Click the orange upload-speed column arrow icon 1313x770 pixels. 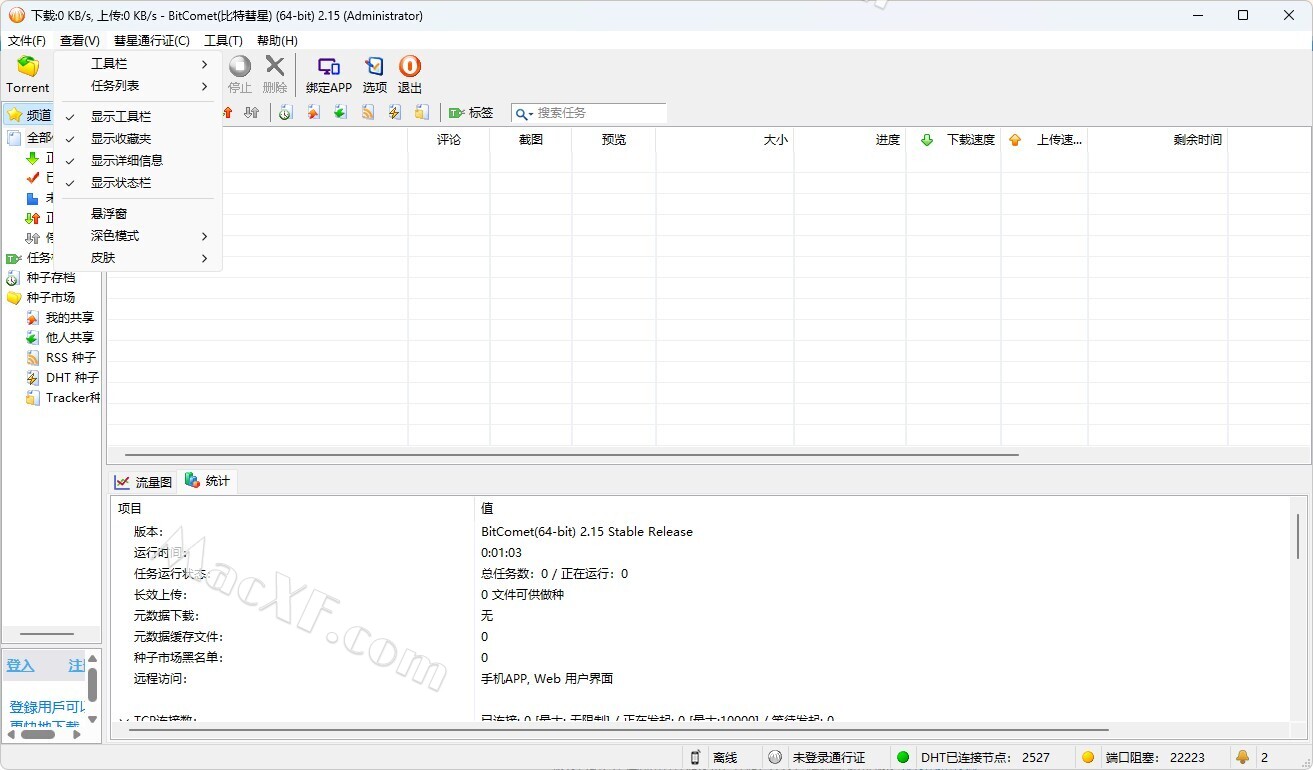(1015, 140)
